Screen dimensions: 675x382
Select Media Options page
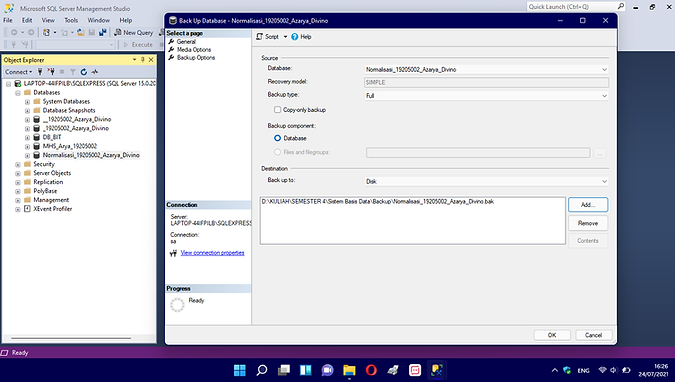(194, 50)
